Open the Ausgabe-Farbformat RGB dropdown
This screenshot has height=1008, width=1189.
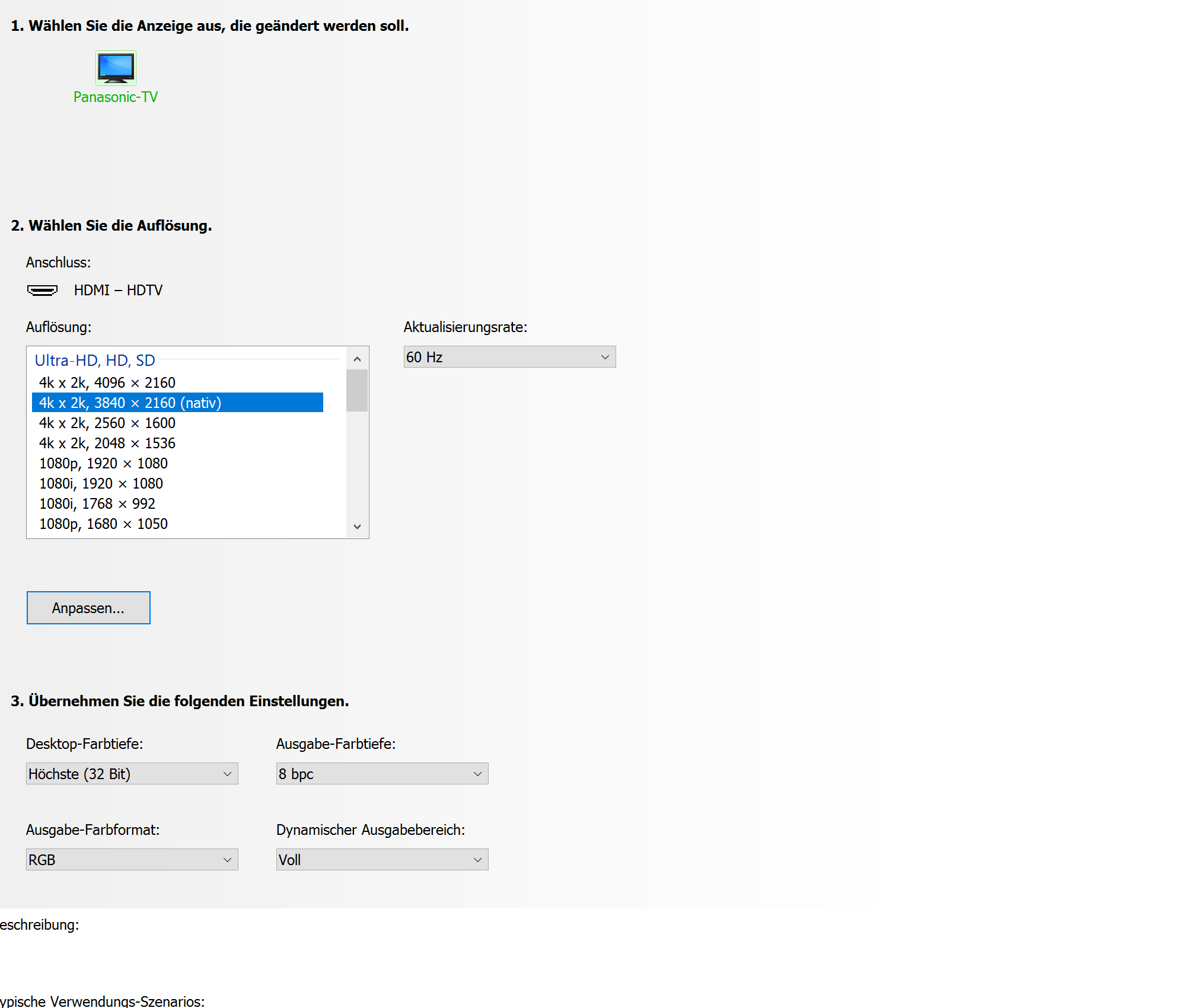(x=132, y=860)
